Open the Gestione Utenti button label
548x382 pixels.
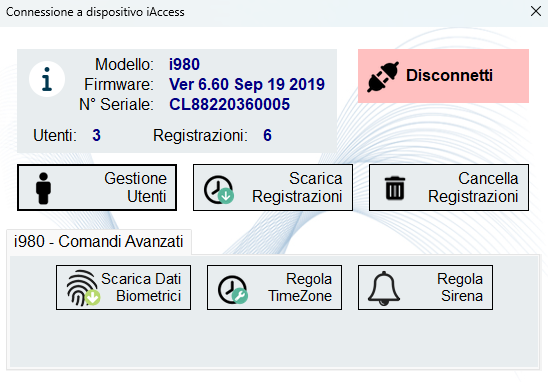tap(136, 187)
